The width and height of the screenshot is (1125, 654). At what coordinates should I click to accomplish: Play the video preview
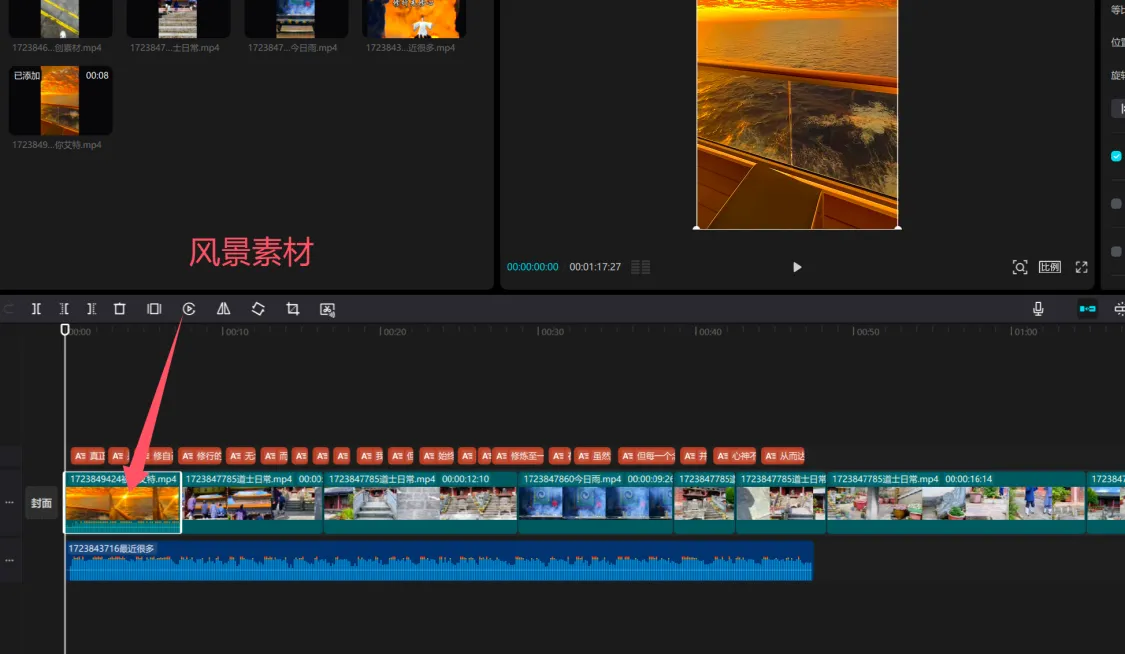tap(796, 267)
